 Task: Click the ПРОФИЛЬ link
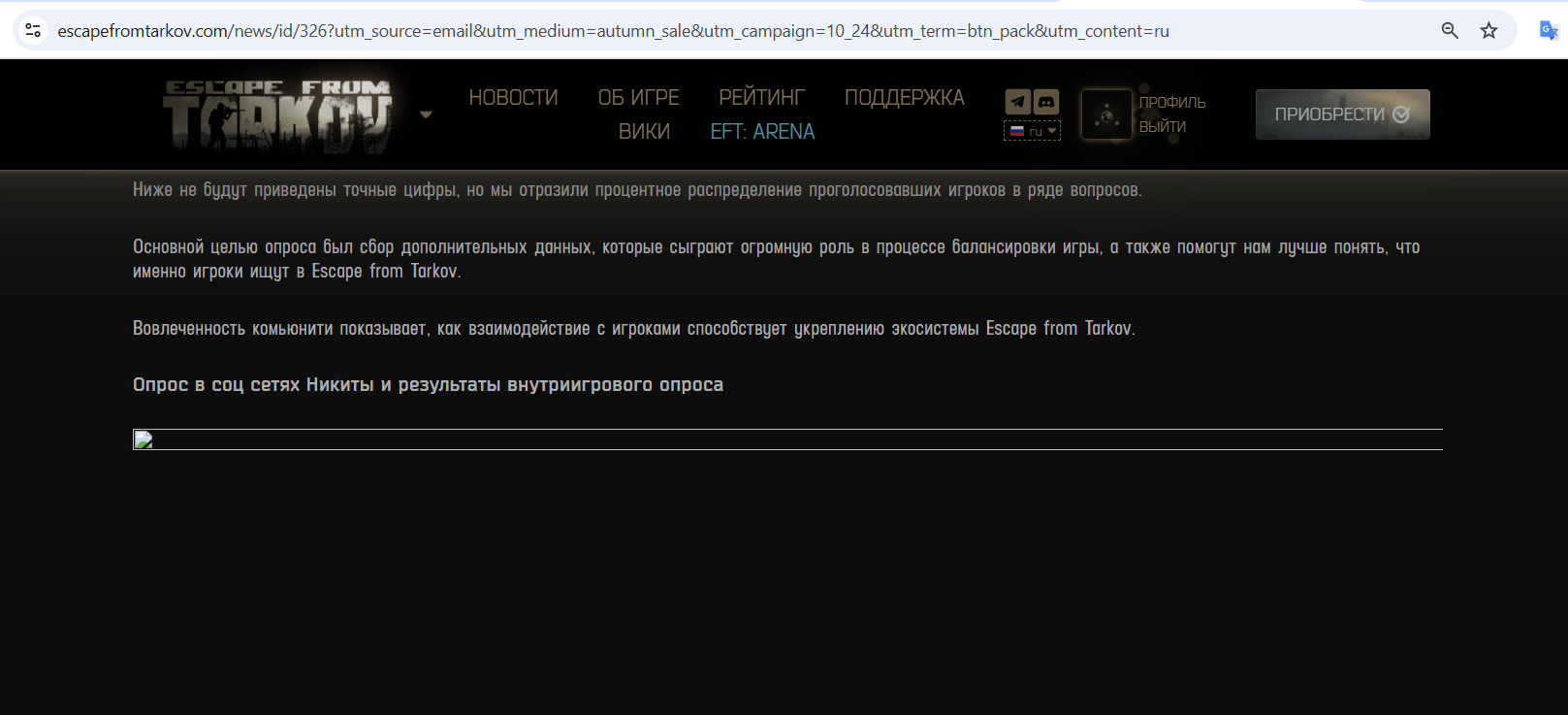click(1172, 103)
